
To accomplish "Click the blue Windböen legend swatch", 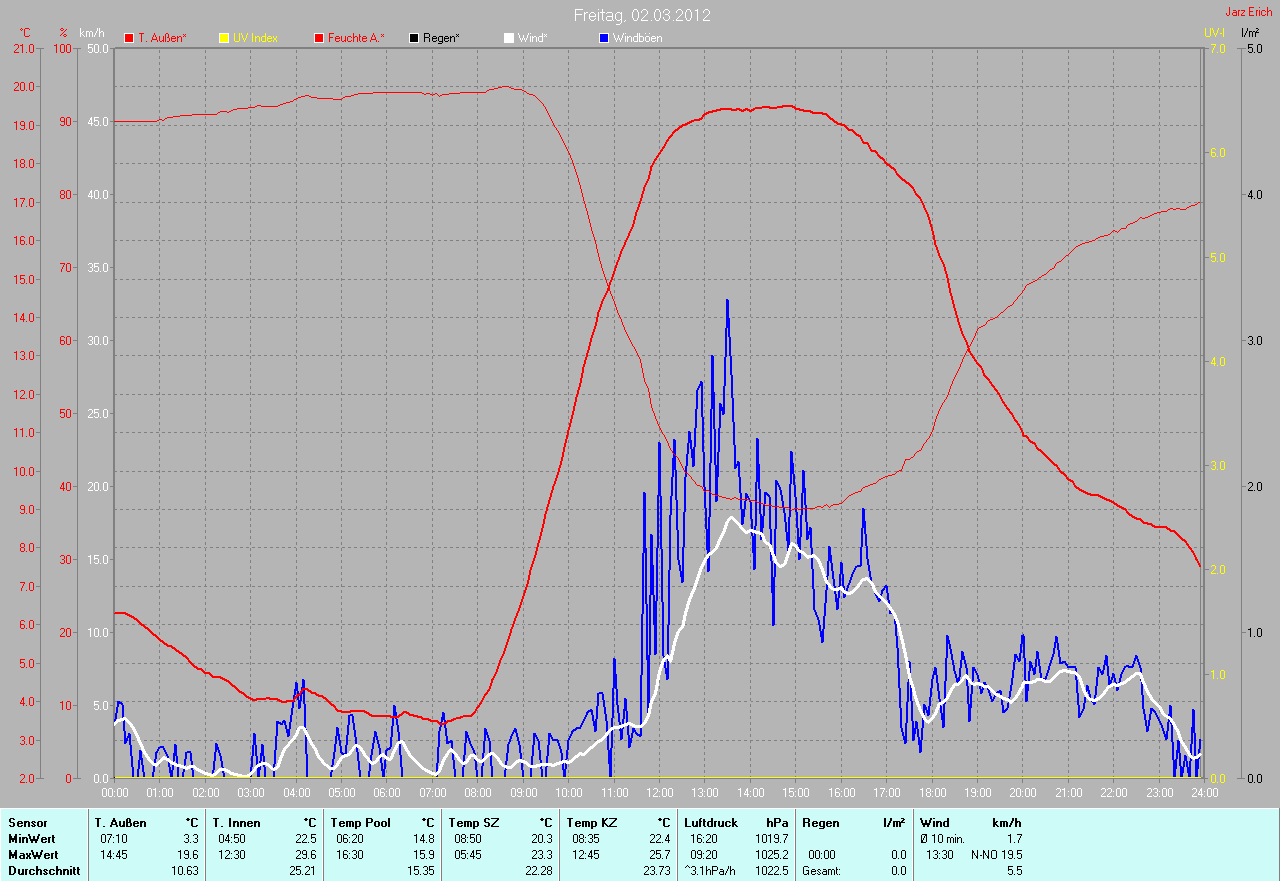I will pyautogui.click(x=604, y=38).
